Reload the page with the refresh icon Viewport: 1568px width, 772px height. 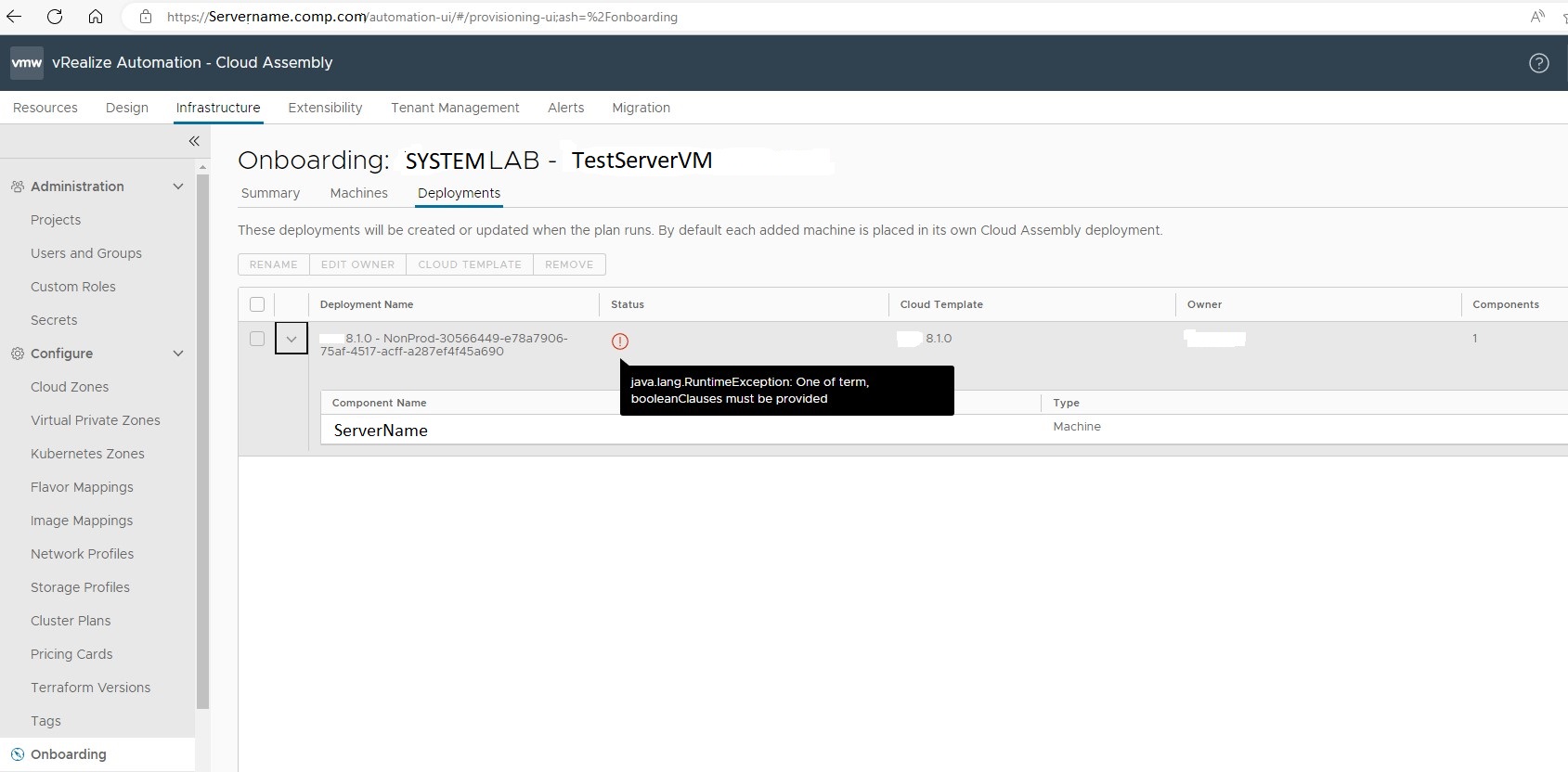tap(55, 17)
